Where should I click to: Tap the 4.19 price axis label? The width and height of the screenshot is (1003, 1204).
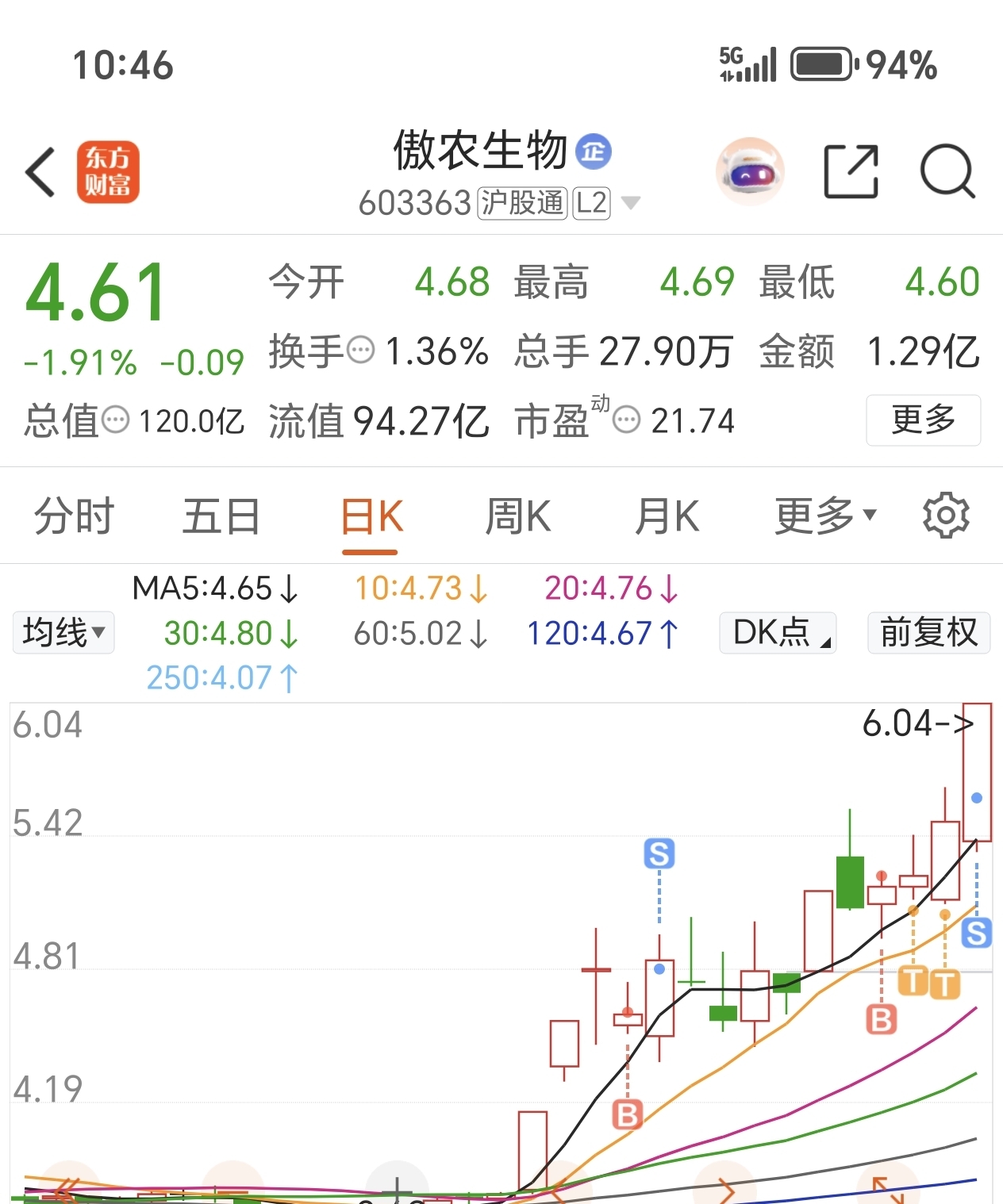[48, 1090]
